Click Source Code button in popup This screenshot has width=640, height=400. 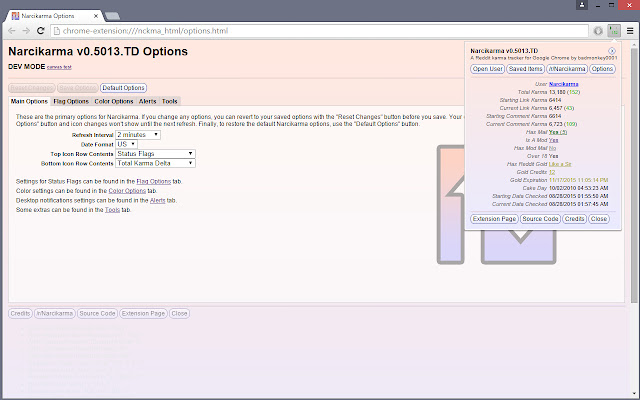coord(540,219)
